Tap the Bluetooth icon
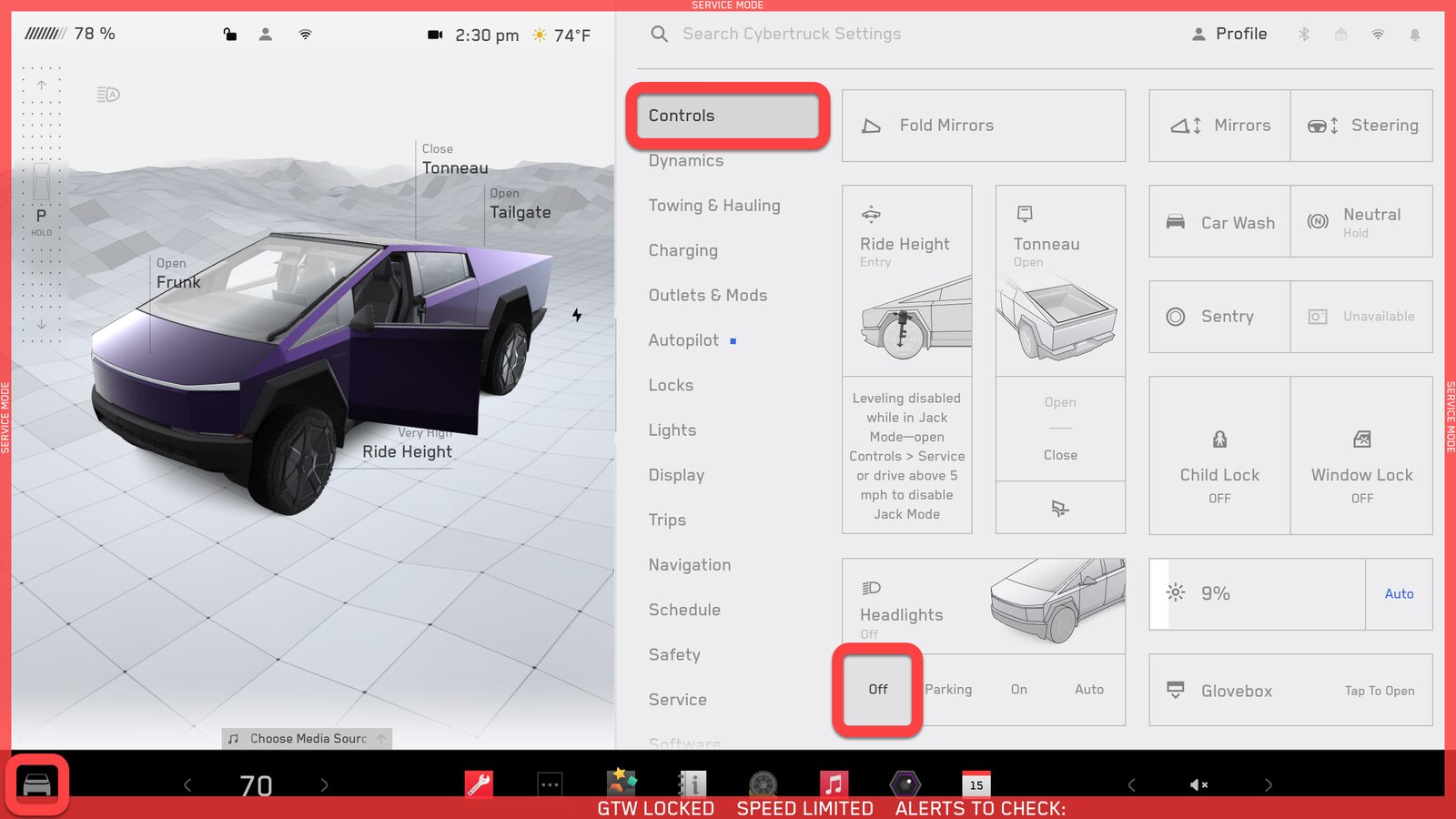1456x819 pixels. [1303, 35]
